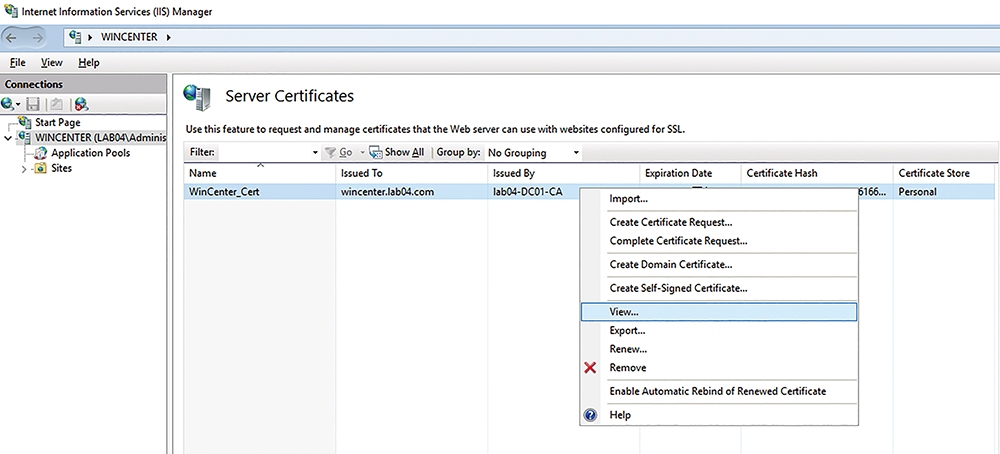Sort by the Name column header
This screenshot has height=454, width=1000.
coord(260,173)
